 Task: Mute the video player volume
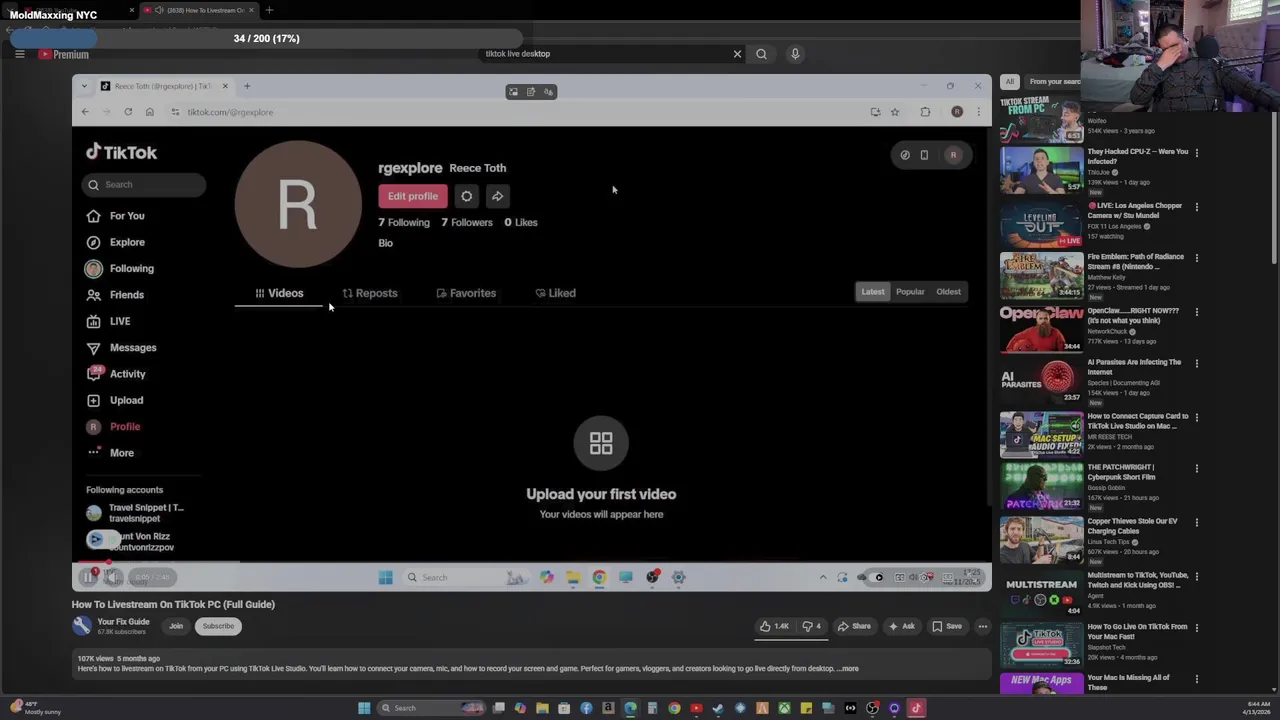[x=113, y=577]
